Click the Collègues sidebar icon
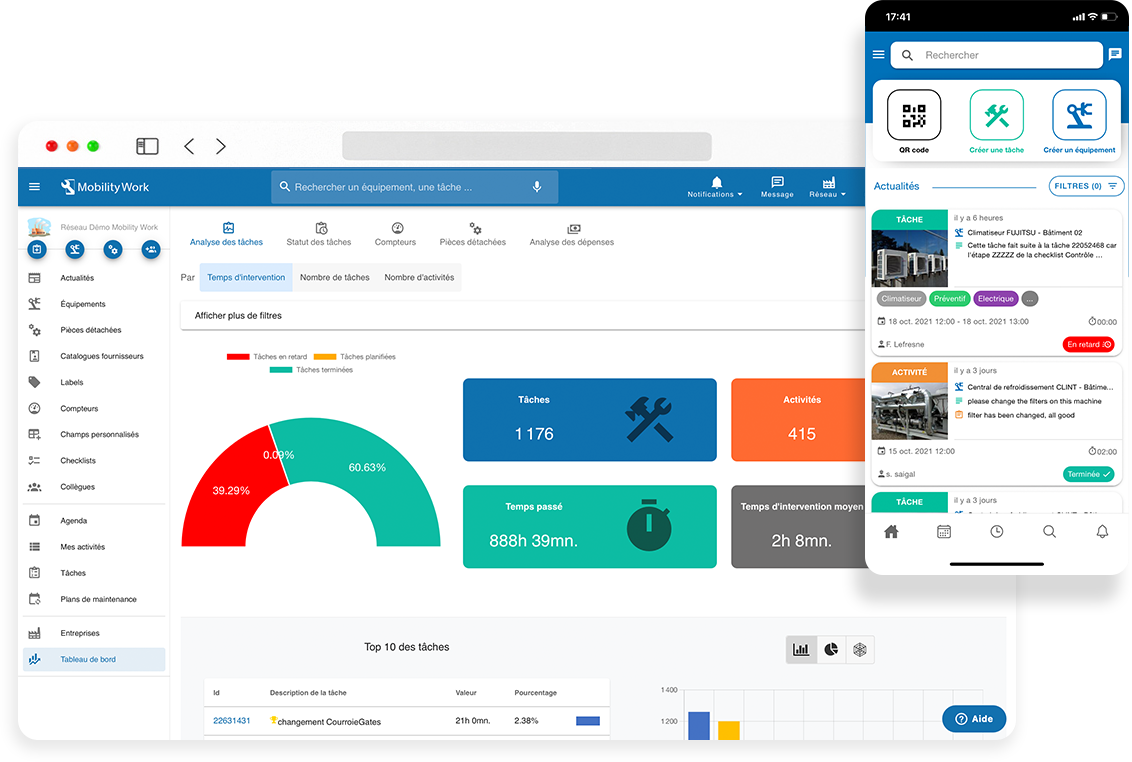The image size is (1132, 762). [x=34, y=487]
